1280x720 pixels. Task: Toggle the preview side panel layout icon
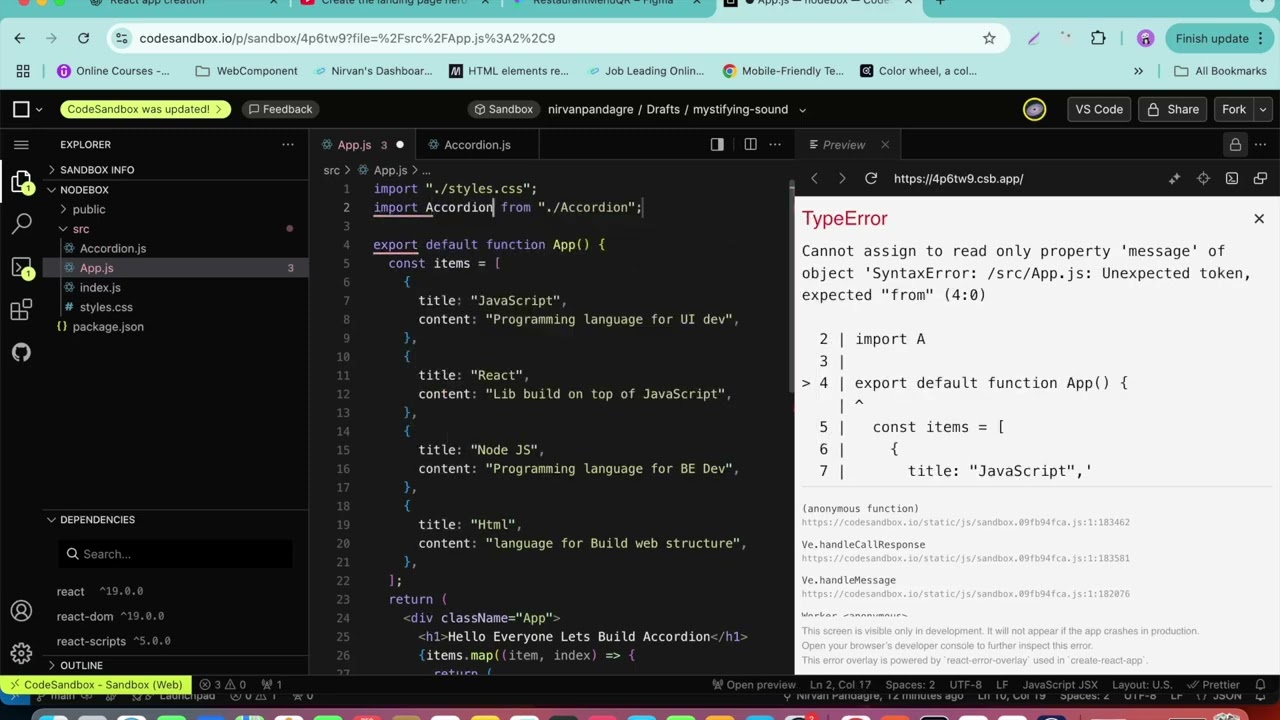(x=717, y=145)
